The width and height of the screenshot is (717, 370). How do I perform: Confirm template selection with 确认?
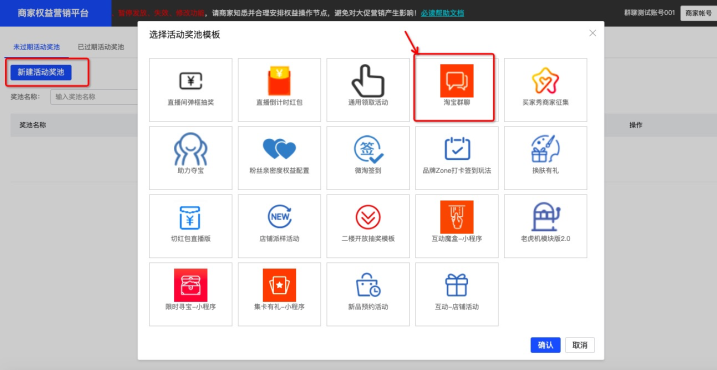point(546,345)
